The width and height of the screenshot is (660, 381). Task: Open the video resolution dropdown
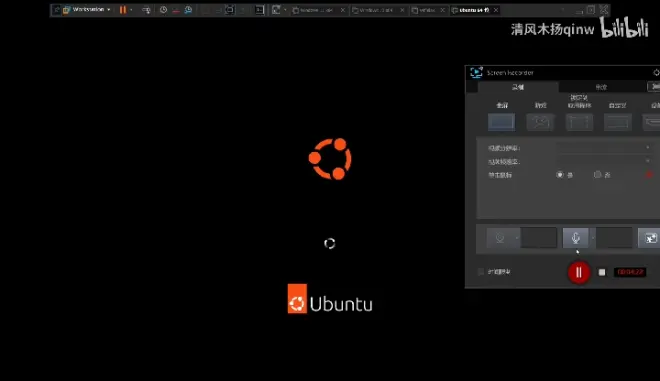click(x=604, y=148)
